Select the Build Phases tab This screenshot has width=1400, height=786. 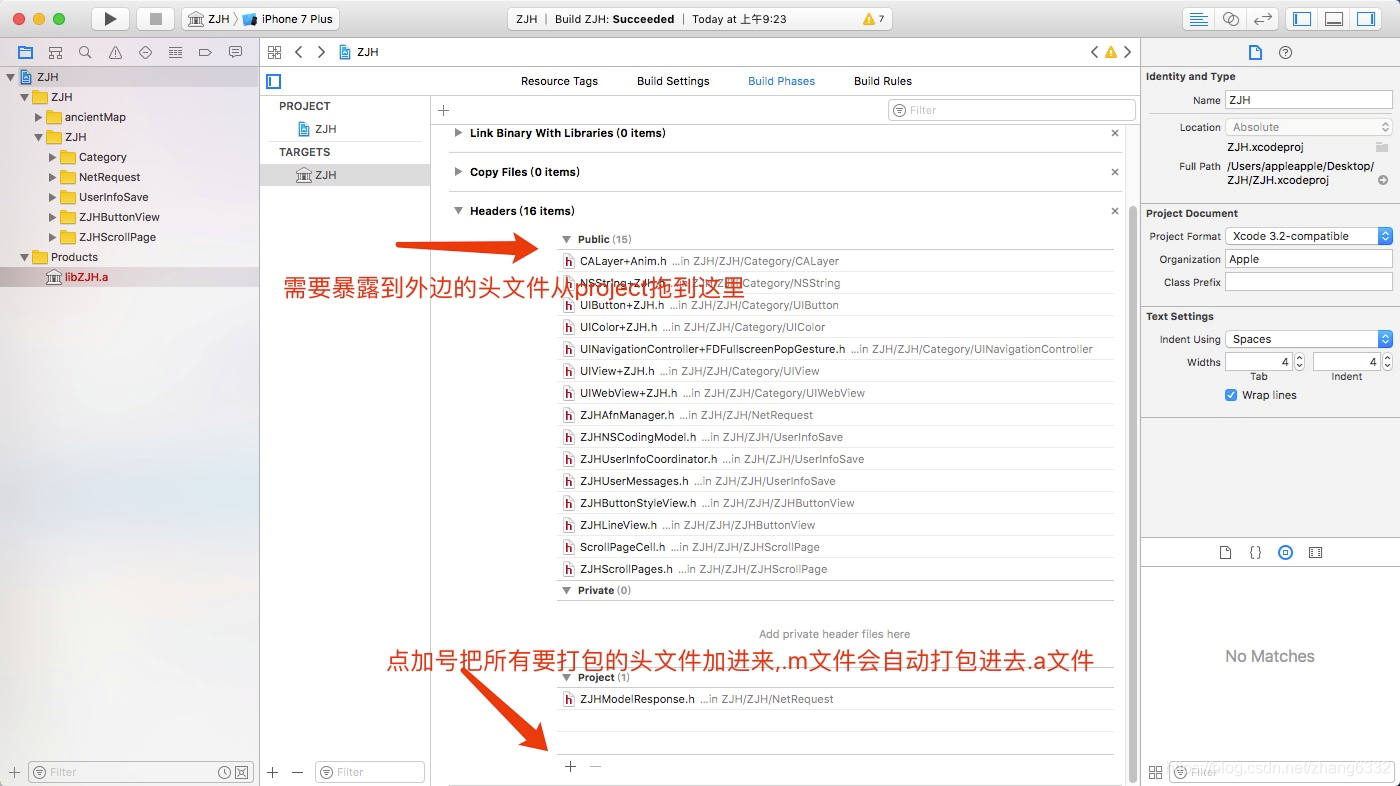tap(781, 81)
